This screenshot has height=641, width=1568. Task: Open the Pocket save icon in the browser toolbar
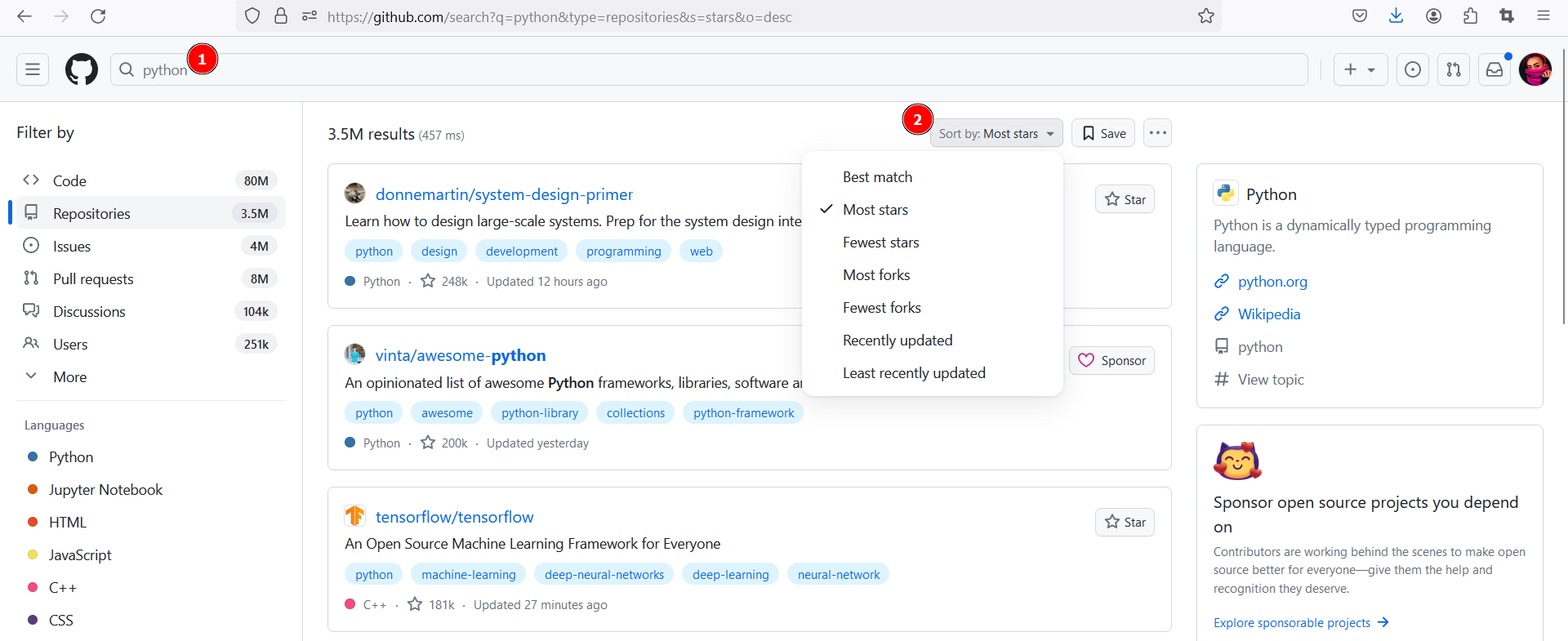tap(1360, 16)
